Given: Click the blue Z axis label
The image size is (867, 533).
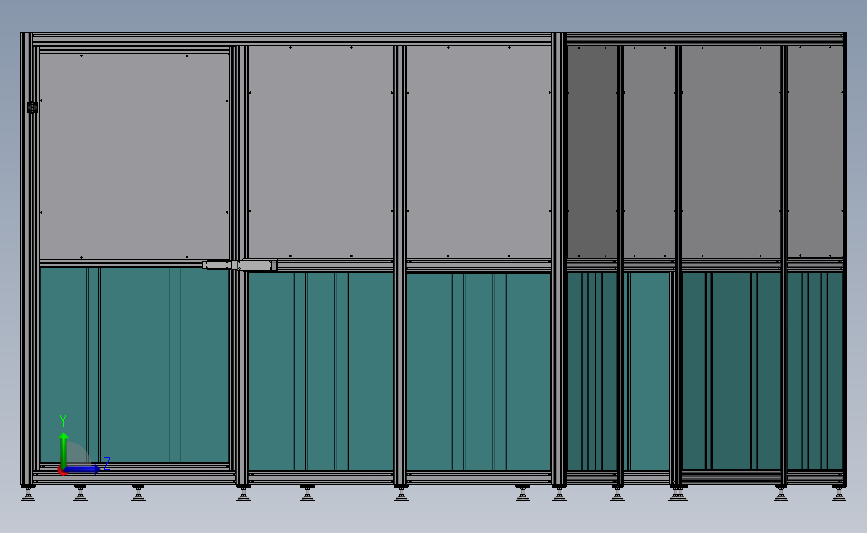Looking at the screenshot, I should (107, 463).
